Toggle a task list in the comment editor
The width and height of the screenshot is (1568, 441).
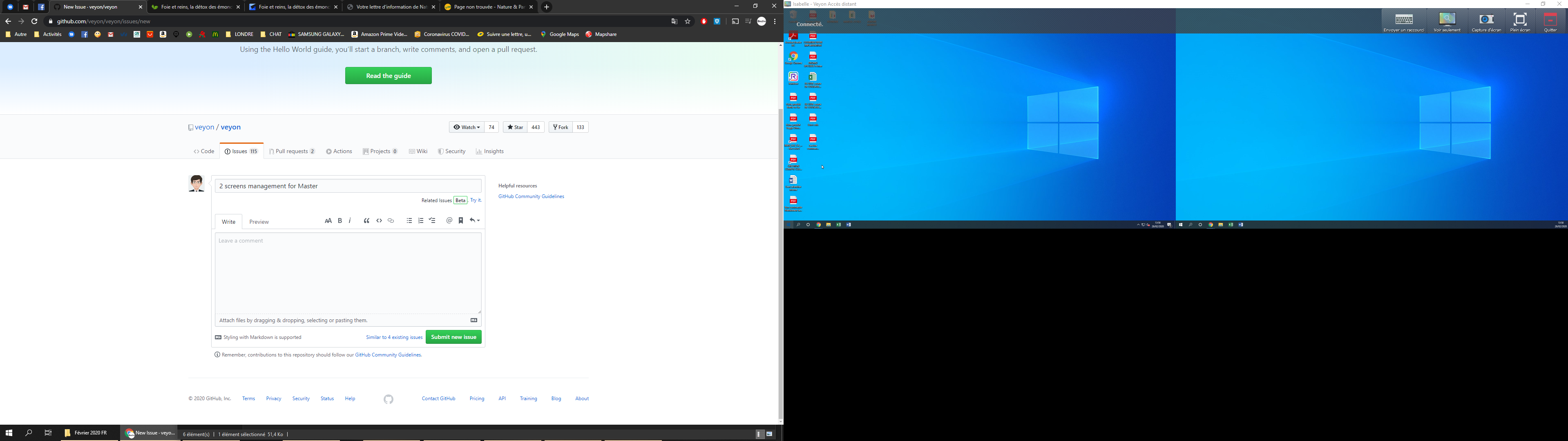click(432, 220)
